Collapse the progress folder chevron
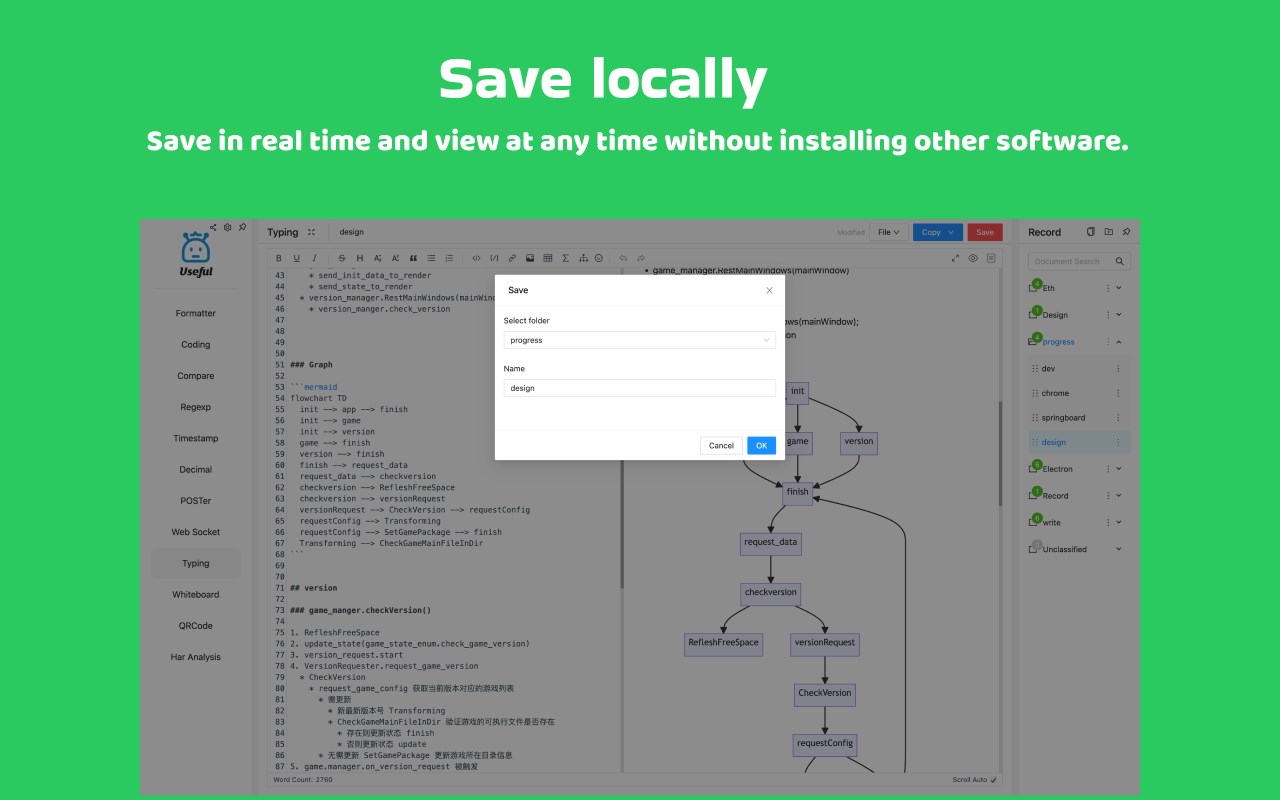The height and width of the screenshot is (800, 1280). 1119,342
